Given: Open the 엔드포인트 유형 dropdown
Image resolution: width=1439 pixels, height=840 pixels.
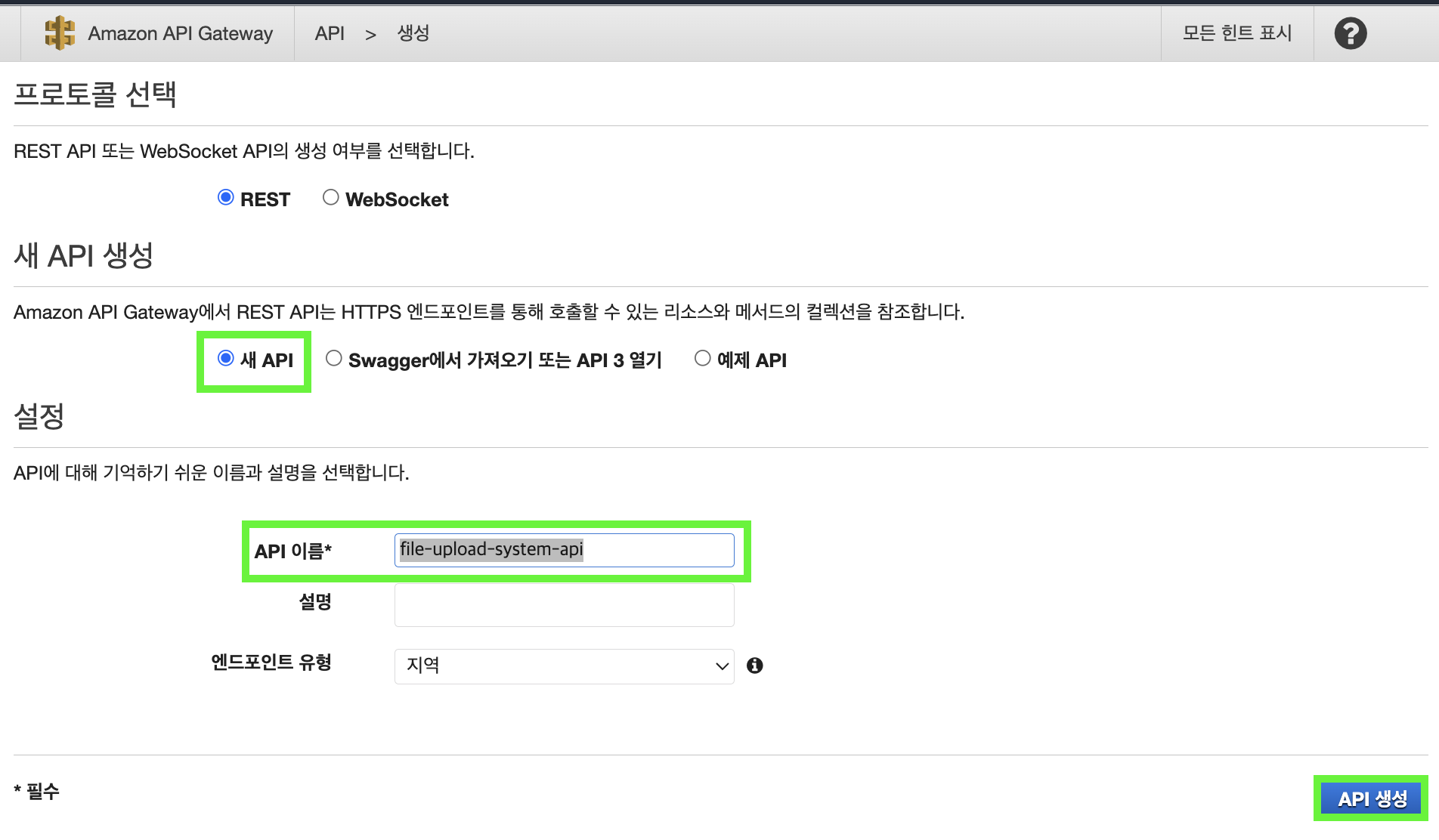Looking at the screenshot, I should click(564, 666).
